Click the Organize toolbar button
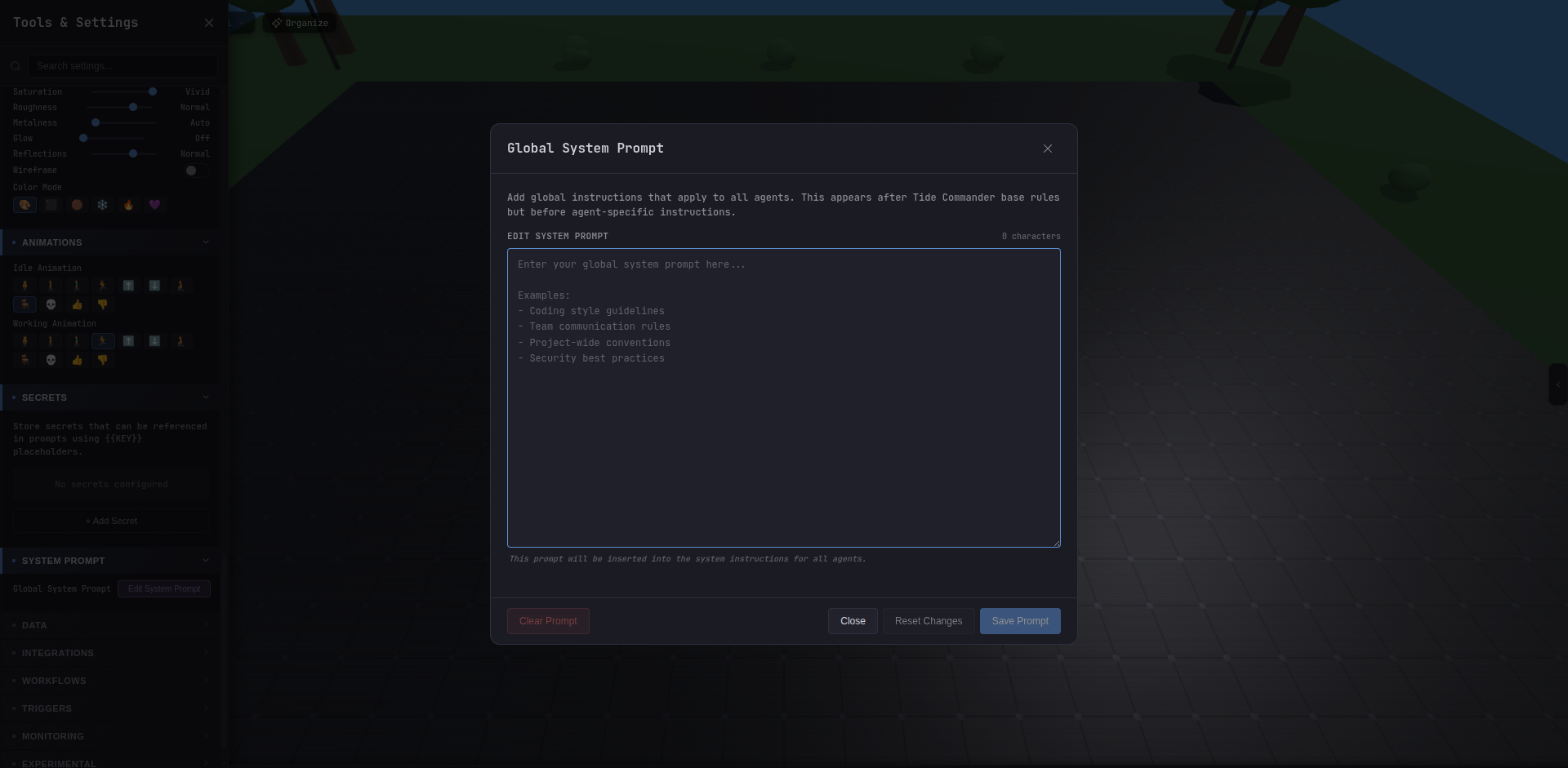 point(300,23)
